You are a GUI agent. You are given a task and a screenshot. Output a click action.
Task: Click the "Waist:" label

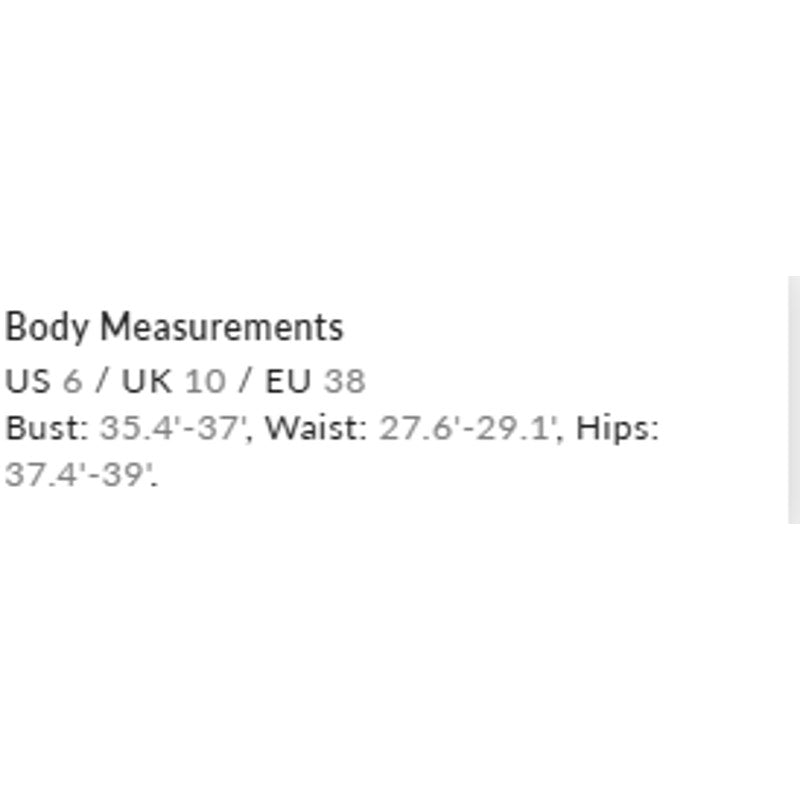pyautogui.click(x=316, y=429)
